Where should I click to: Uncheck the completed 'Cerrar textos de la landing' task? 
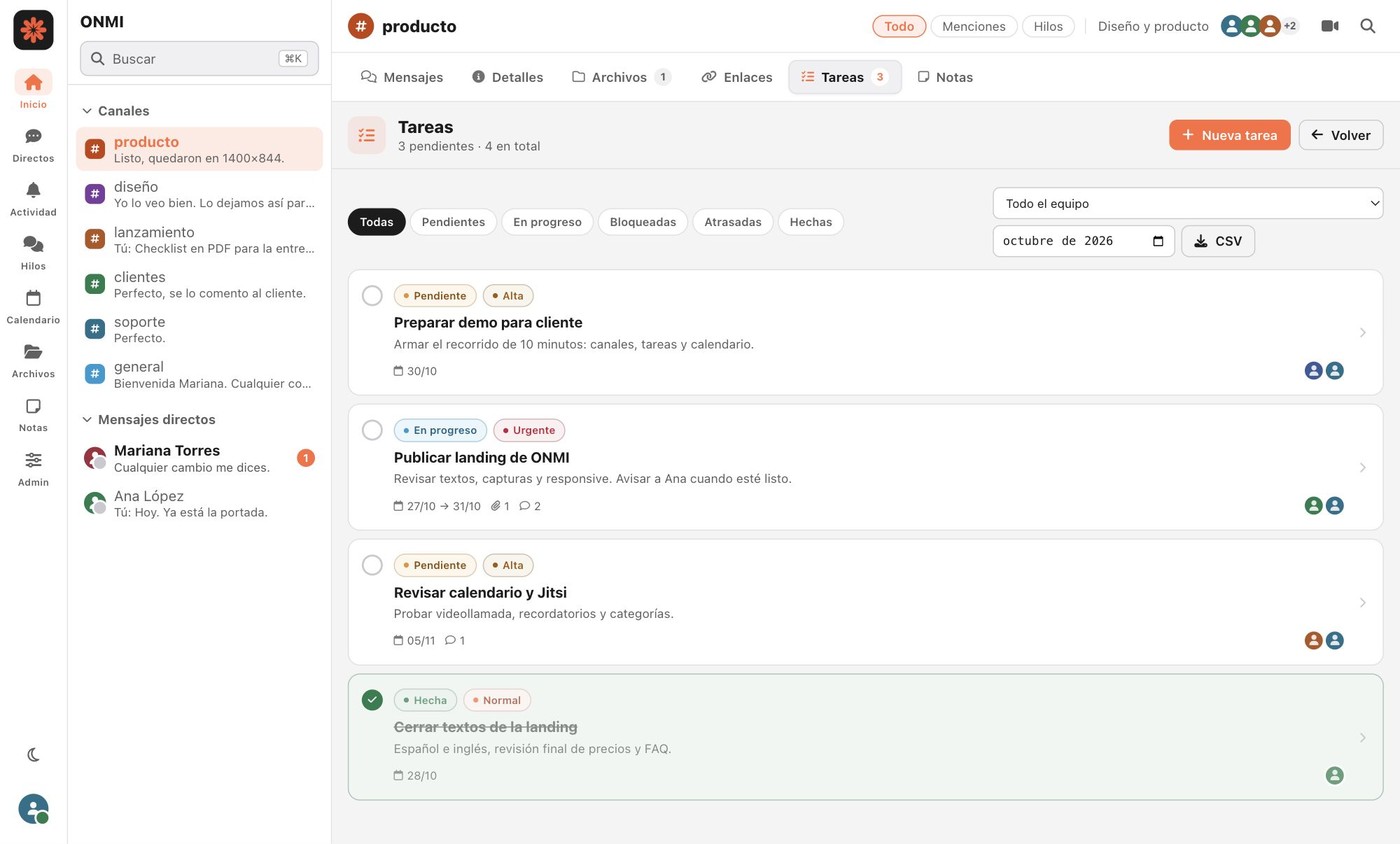click(372, 700)
